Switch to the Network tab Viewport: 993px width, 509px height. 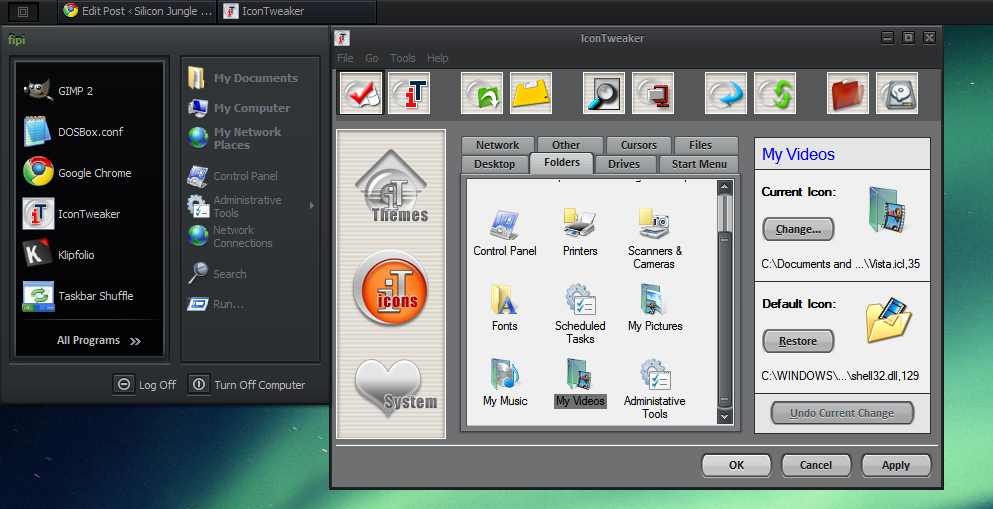pyautogui.click(x=498, y=145)
